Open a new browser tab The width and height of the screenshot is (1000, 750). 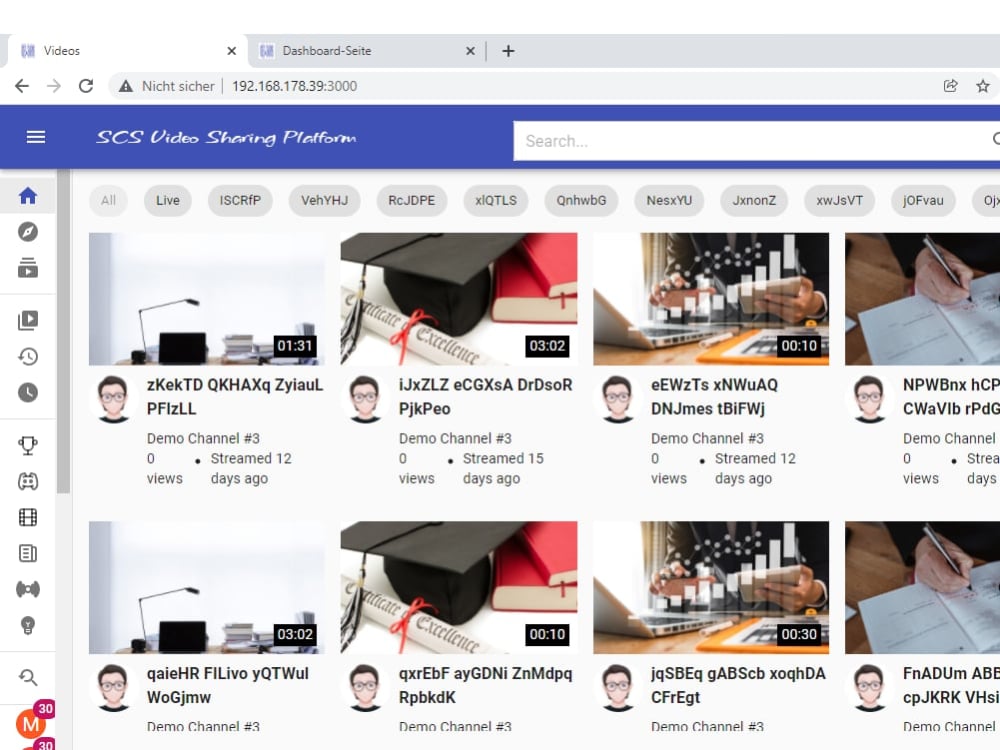coord(508,51)
